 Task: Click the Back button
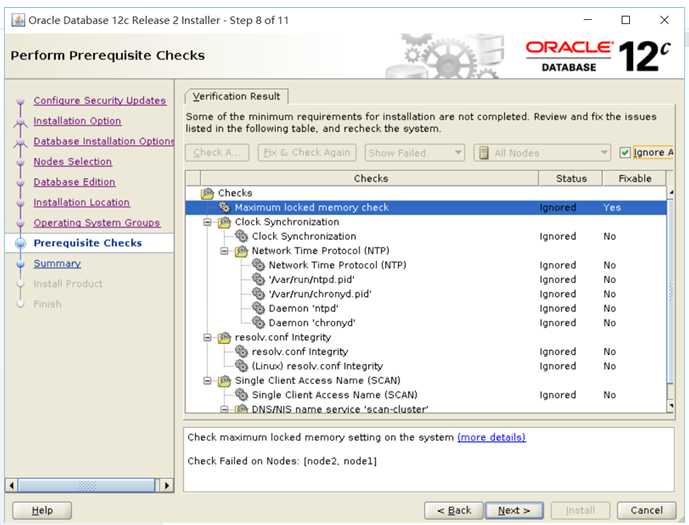(454, 511)
